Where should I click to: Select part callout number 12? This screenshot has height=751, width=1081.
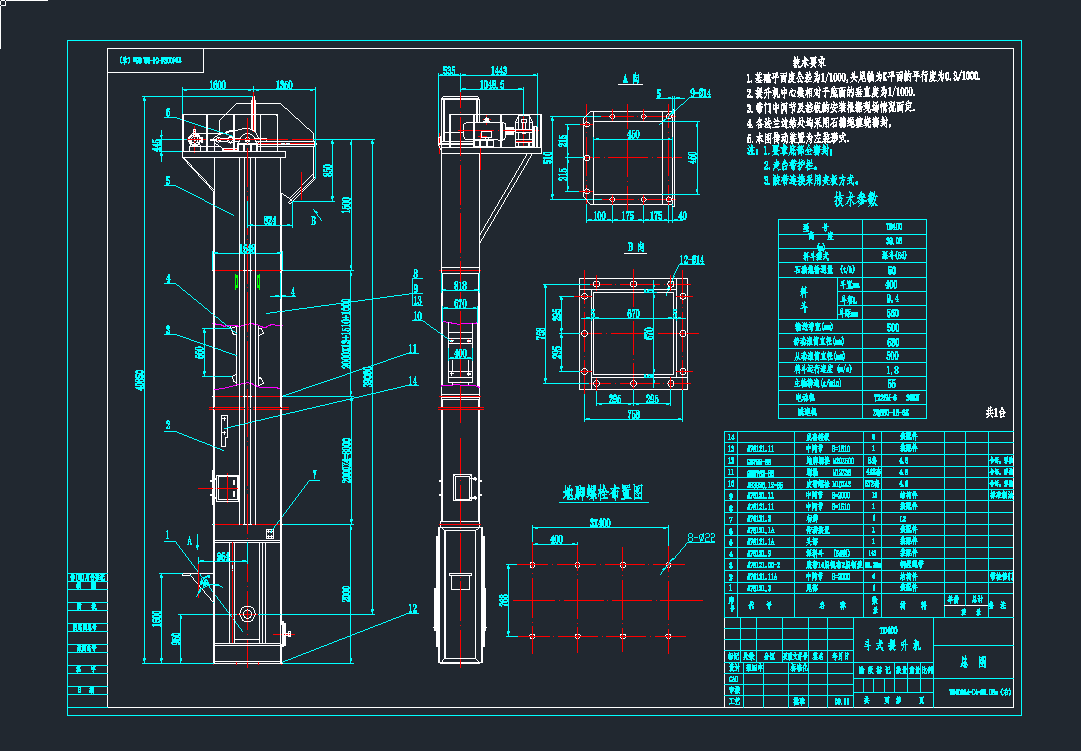[x=411, y=607]
